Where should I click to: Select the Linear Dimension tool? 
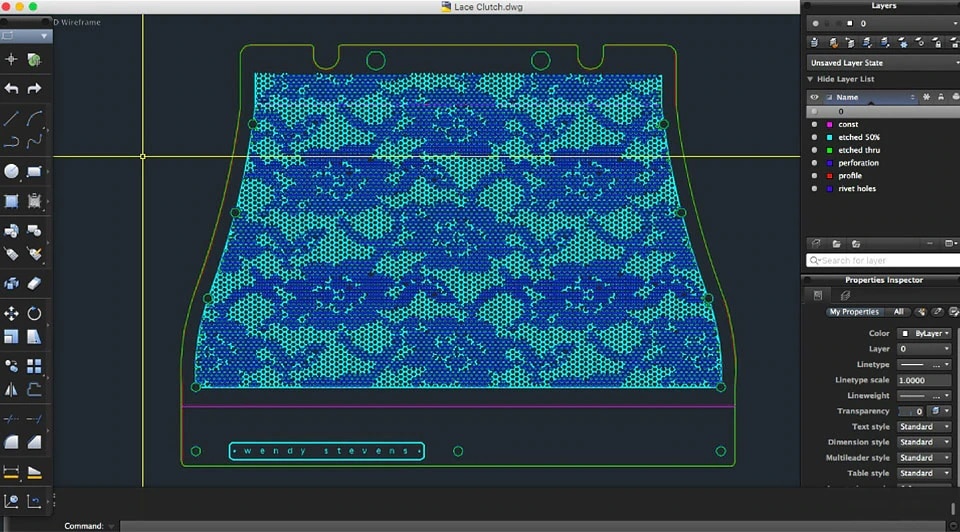tap(11, 472)
